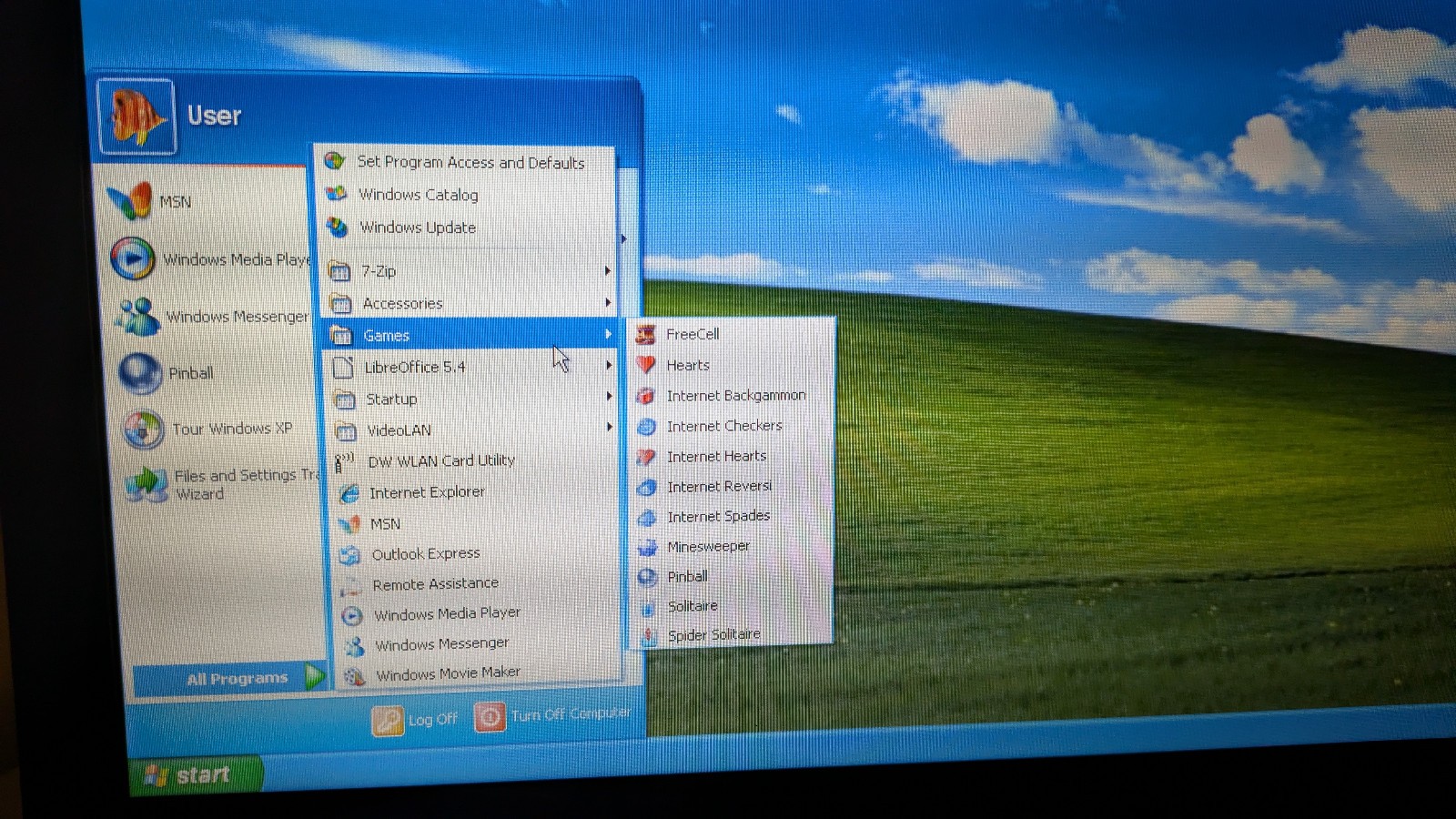
Task: Click the DW WLAN Card Utility icon
Action: coord(344,462)
